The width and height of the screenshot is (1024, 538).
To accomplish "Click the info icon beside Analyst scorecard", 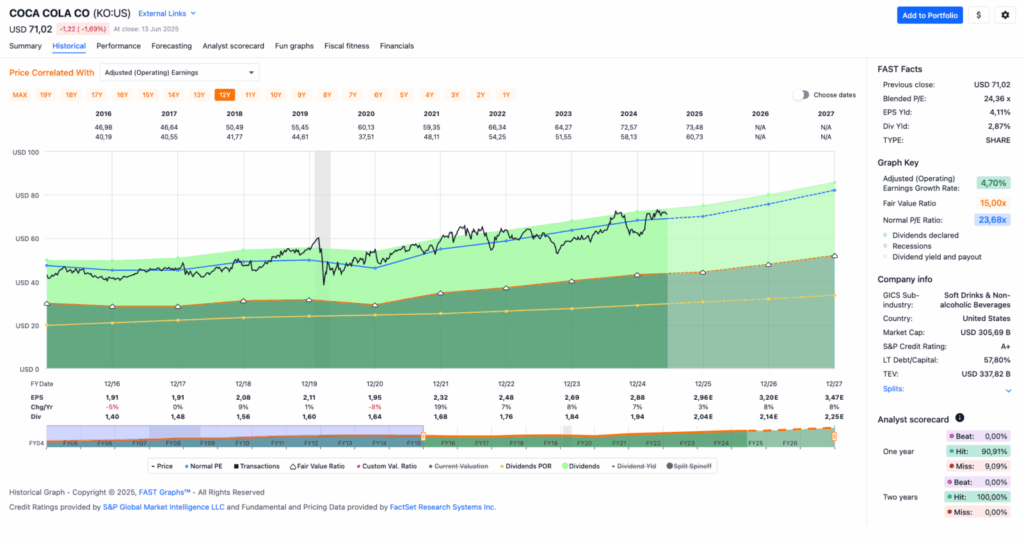I will 959,418.
